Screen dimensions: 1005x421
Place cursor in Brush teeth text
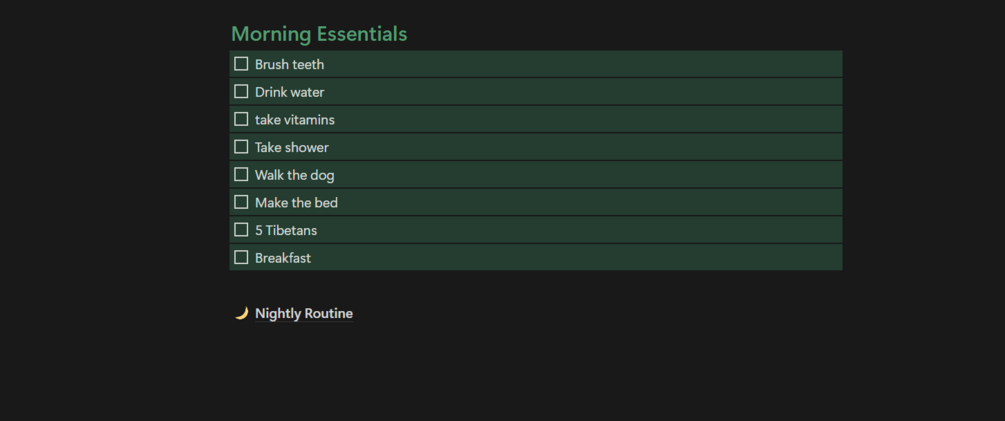click(289, 65)
